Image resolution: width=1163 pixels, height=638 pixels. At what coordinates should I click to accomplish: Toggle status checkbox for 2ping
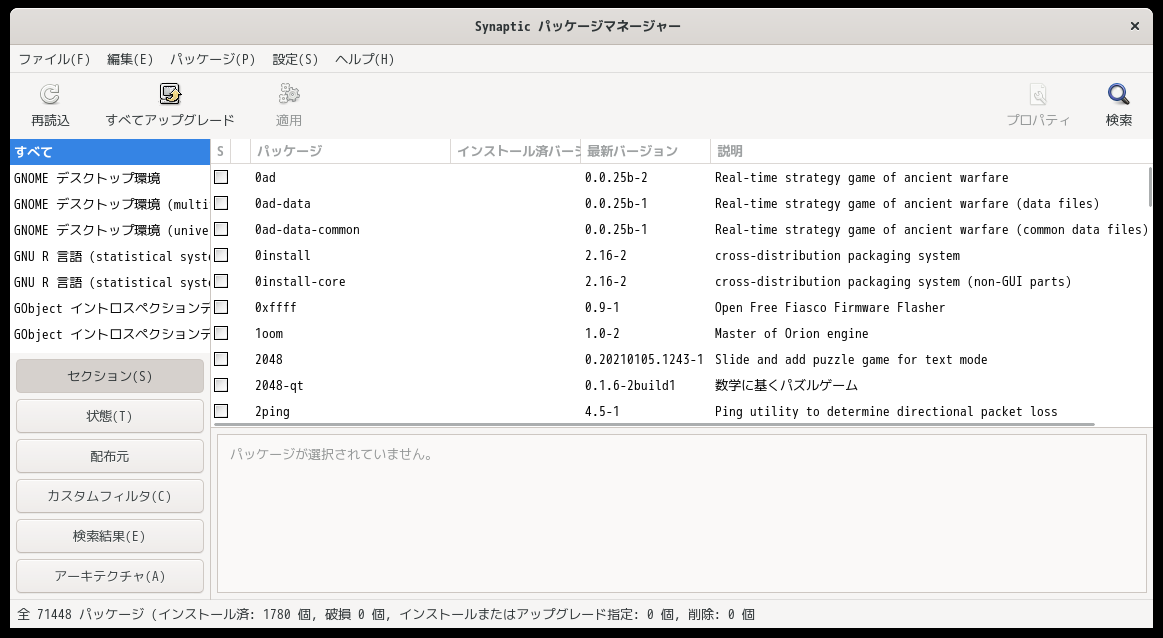(221, 411)
